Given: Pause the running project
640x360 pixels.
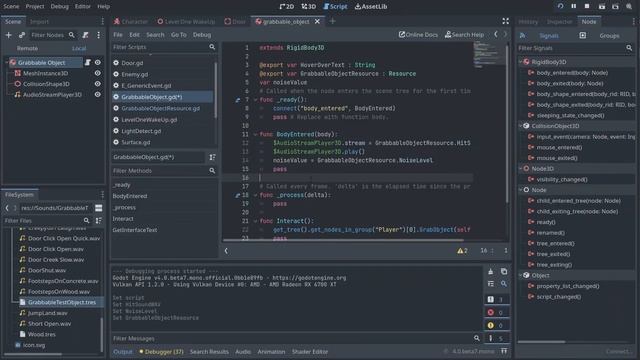Looking at the screenshot, I should 573,6.
